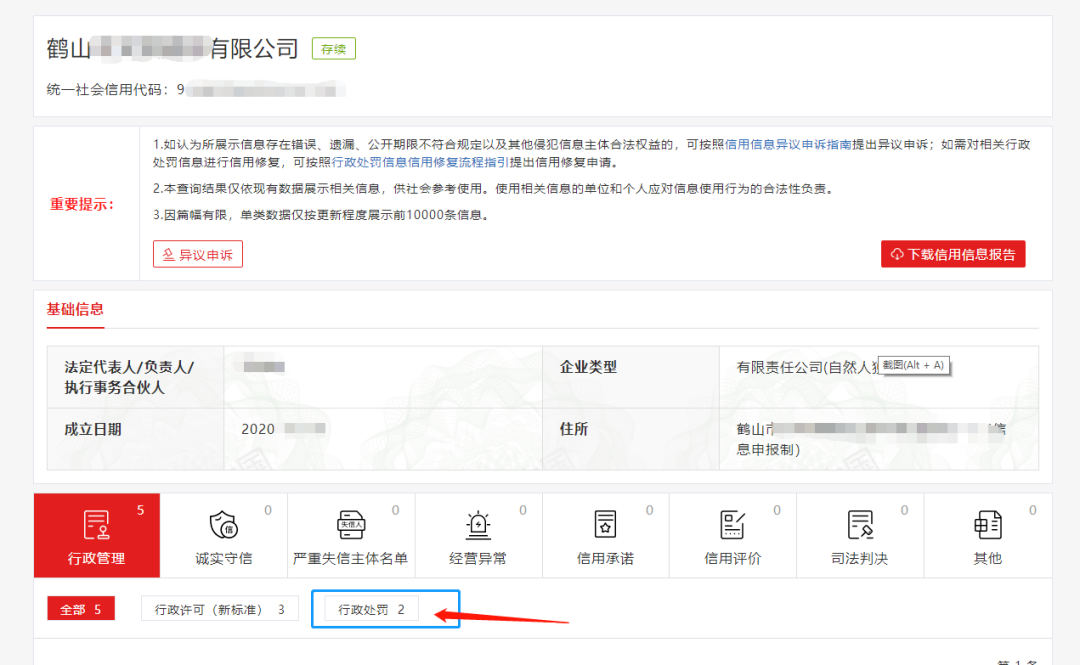Click the 重要提示 heading

(82, 204)
